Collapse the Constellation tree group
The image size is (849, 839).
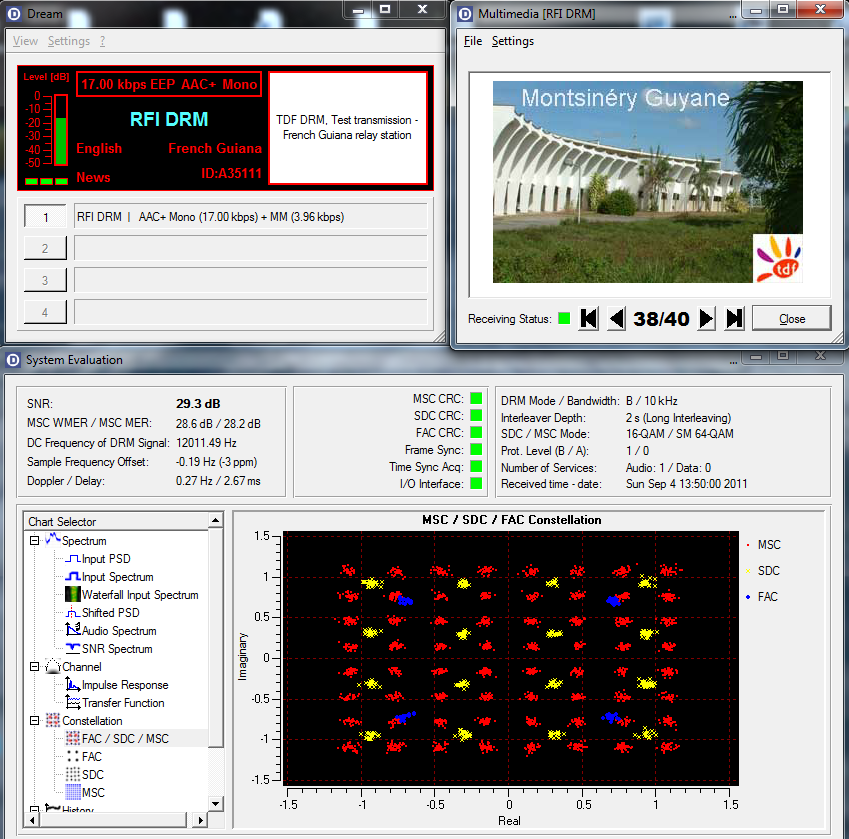[x=34, y=721]
